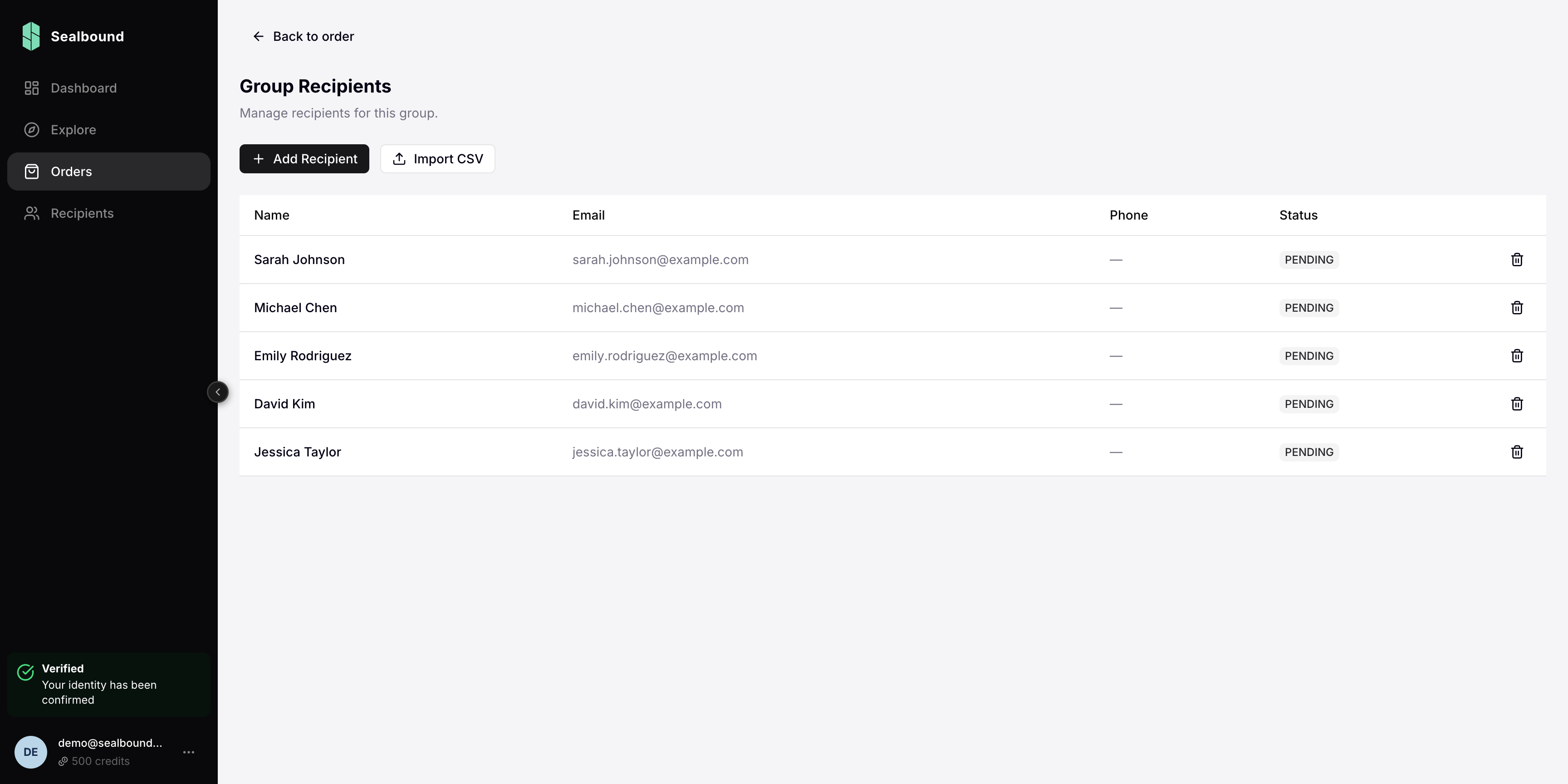Delete David Kim row trash icon

pyautogui.click(x=1516, y=404)
